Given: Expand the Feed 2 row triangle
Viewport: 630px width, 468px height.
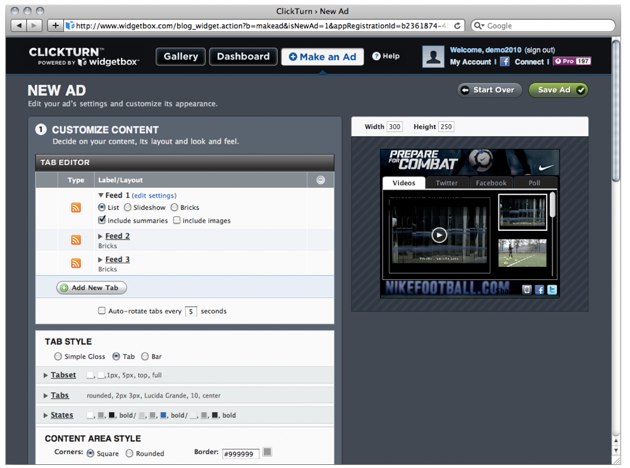Looking at the screenshot, I should coord(100,236).
